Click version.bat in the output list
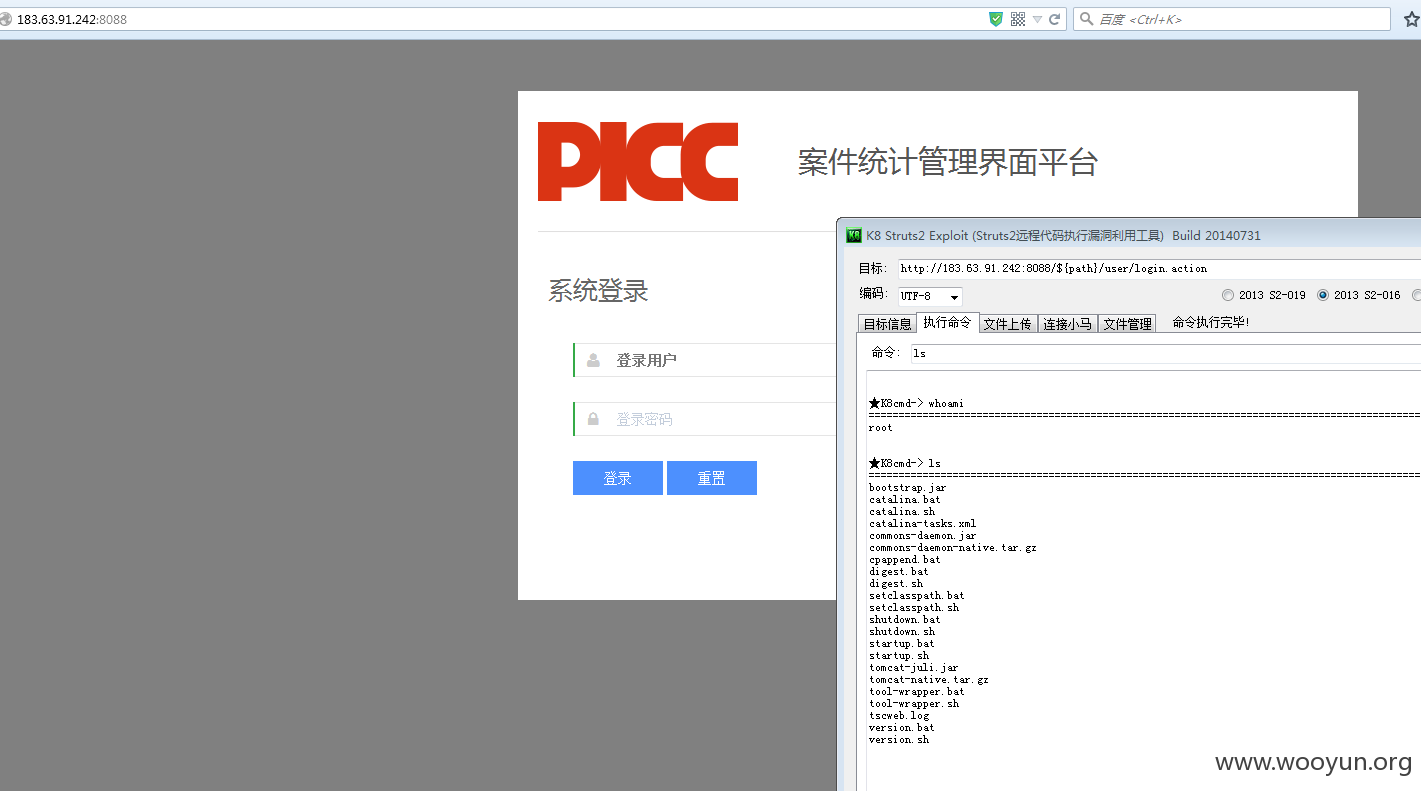Screen dimensions: 1421x791 tap(902, 728)
